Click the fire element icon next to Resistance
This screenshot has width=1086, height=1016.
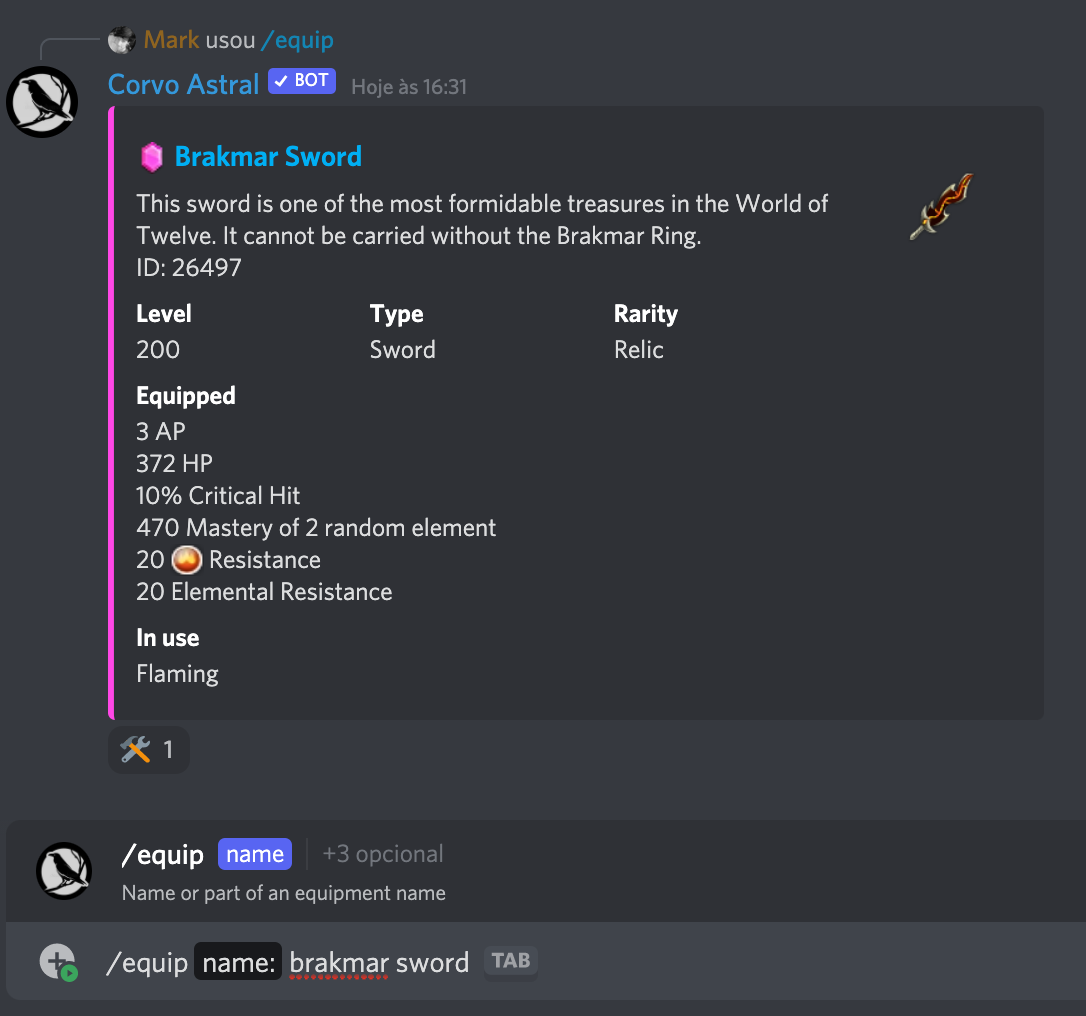tap(187, 560)
